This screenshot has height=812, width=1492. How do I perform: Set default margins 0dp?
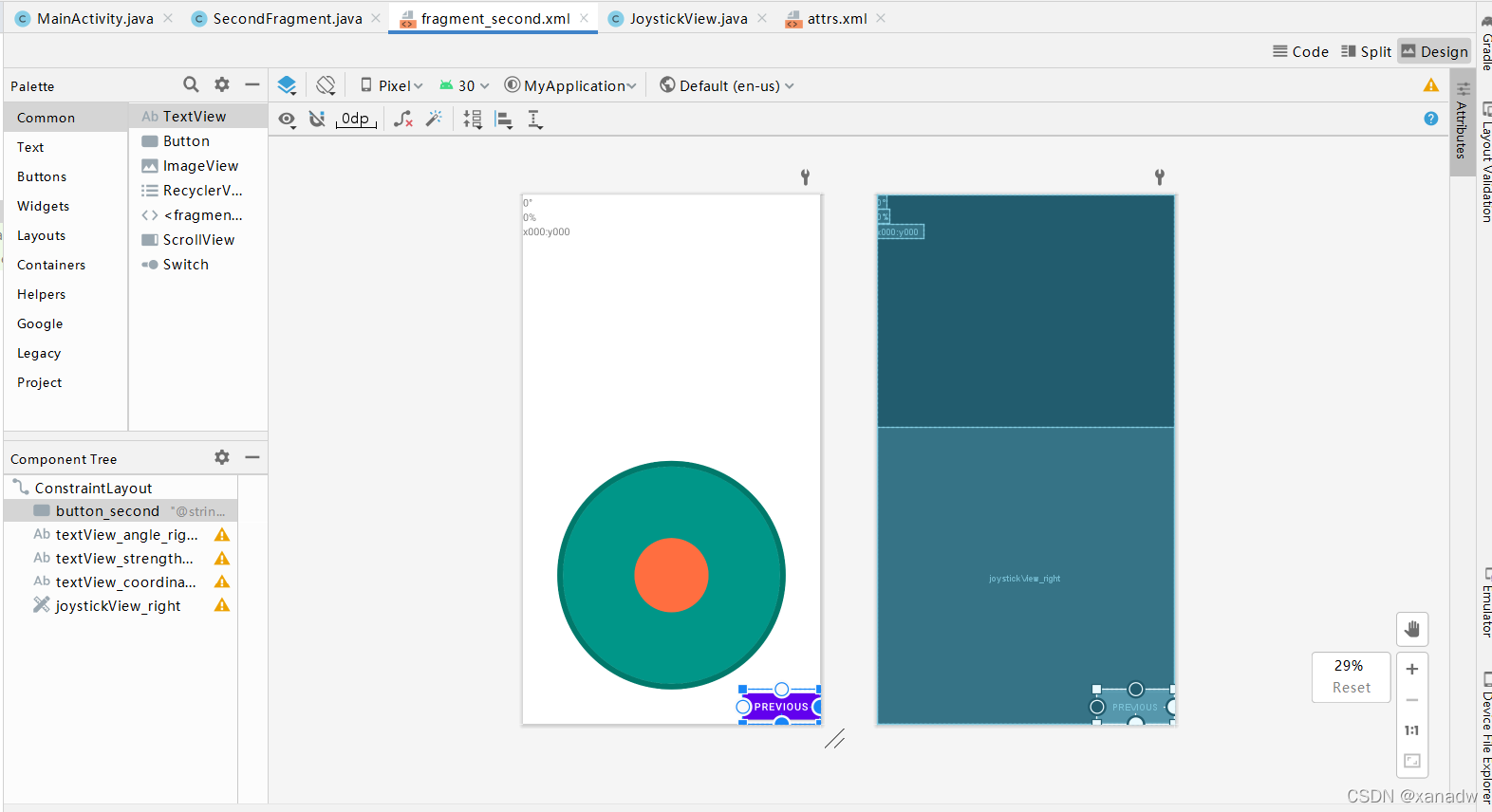pyautogui.click(x=356, y=119)
